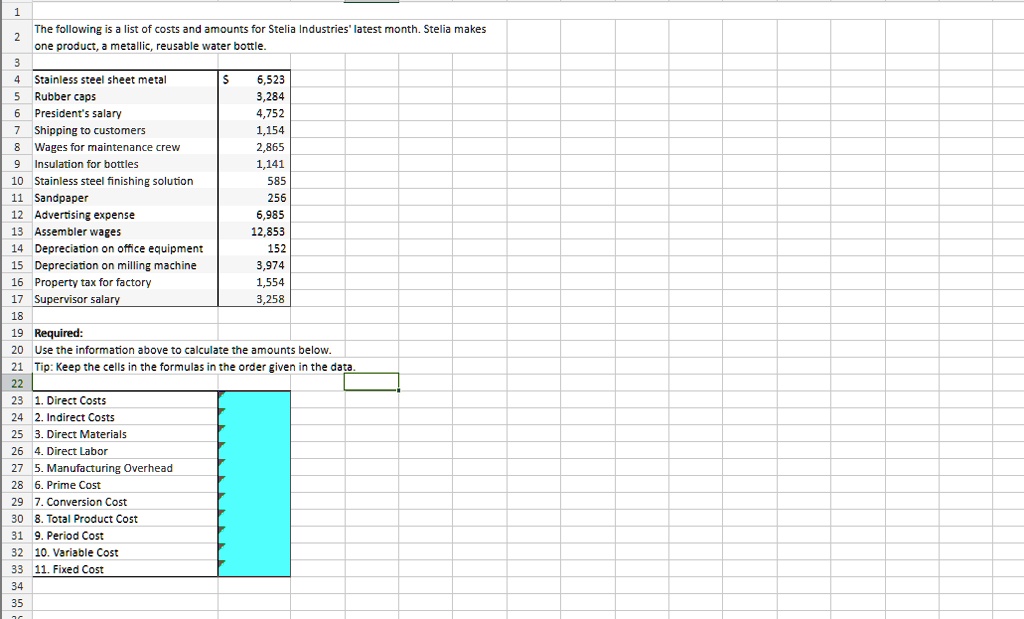Click the row 4 header on the left
This screenshot has height=619, width=1024.
pyautogui.click(x=15, y=79)
